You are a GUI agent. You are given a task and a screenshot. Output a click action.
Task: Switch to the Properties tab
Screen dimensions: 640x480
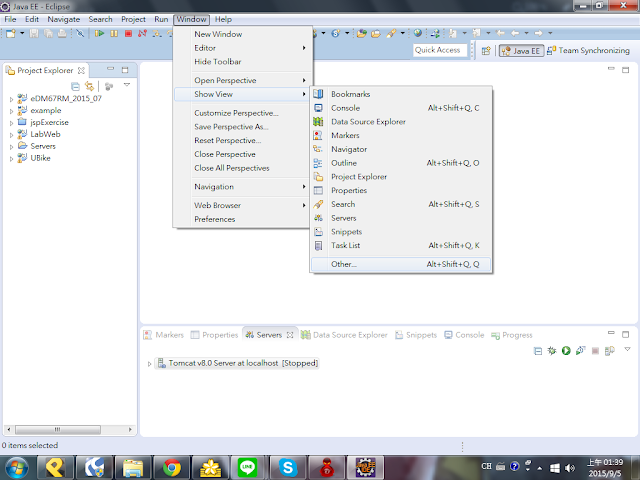pos(214,335)
